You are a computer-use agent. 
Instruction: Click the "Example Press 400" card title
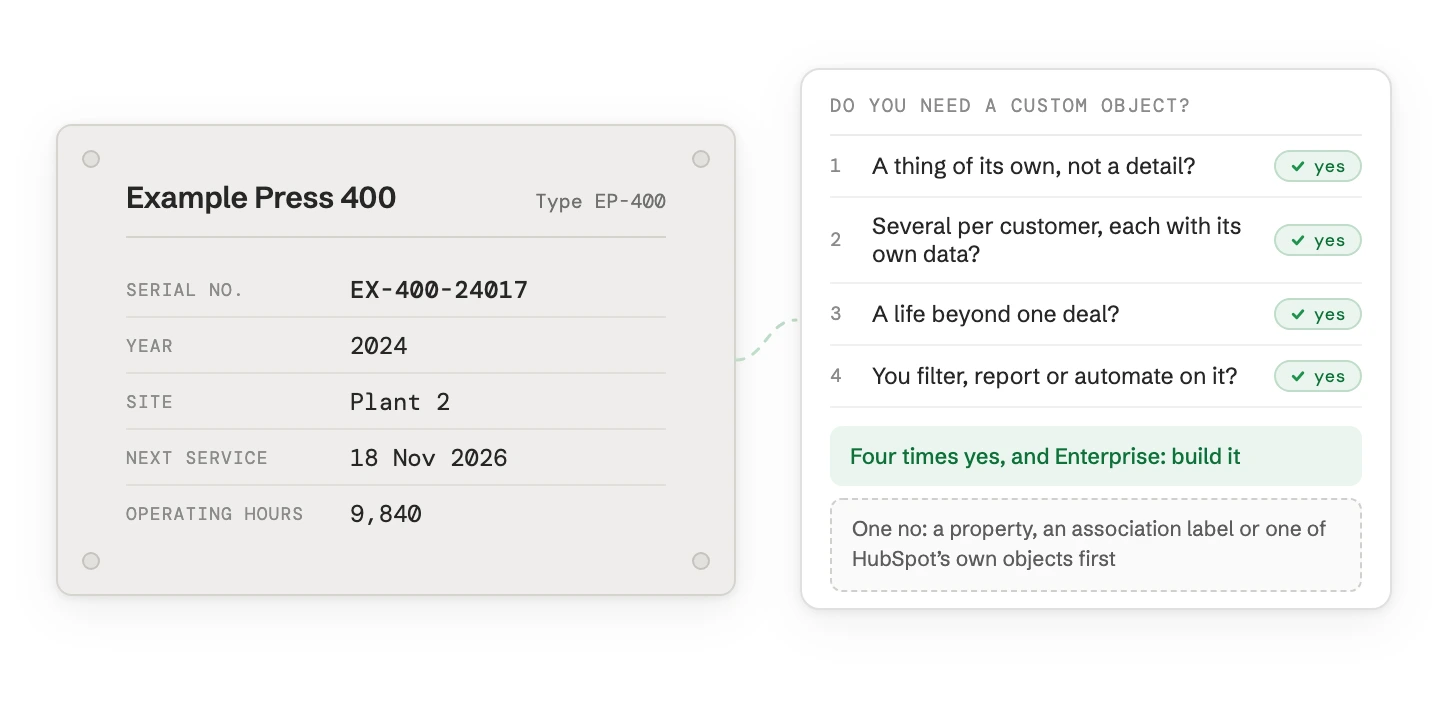[261, 198]
